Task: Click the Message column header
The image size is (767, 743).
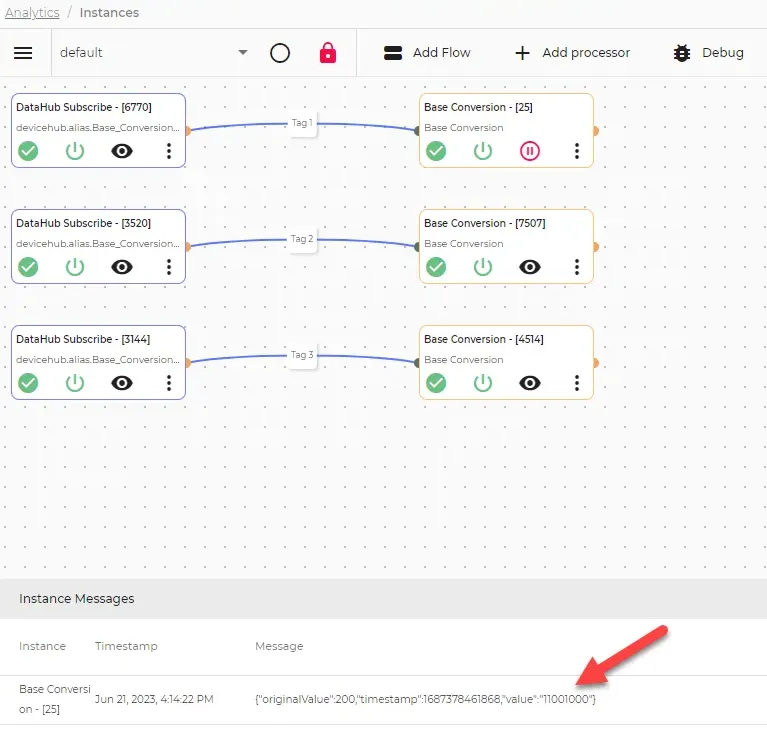Action: [279, 646]
